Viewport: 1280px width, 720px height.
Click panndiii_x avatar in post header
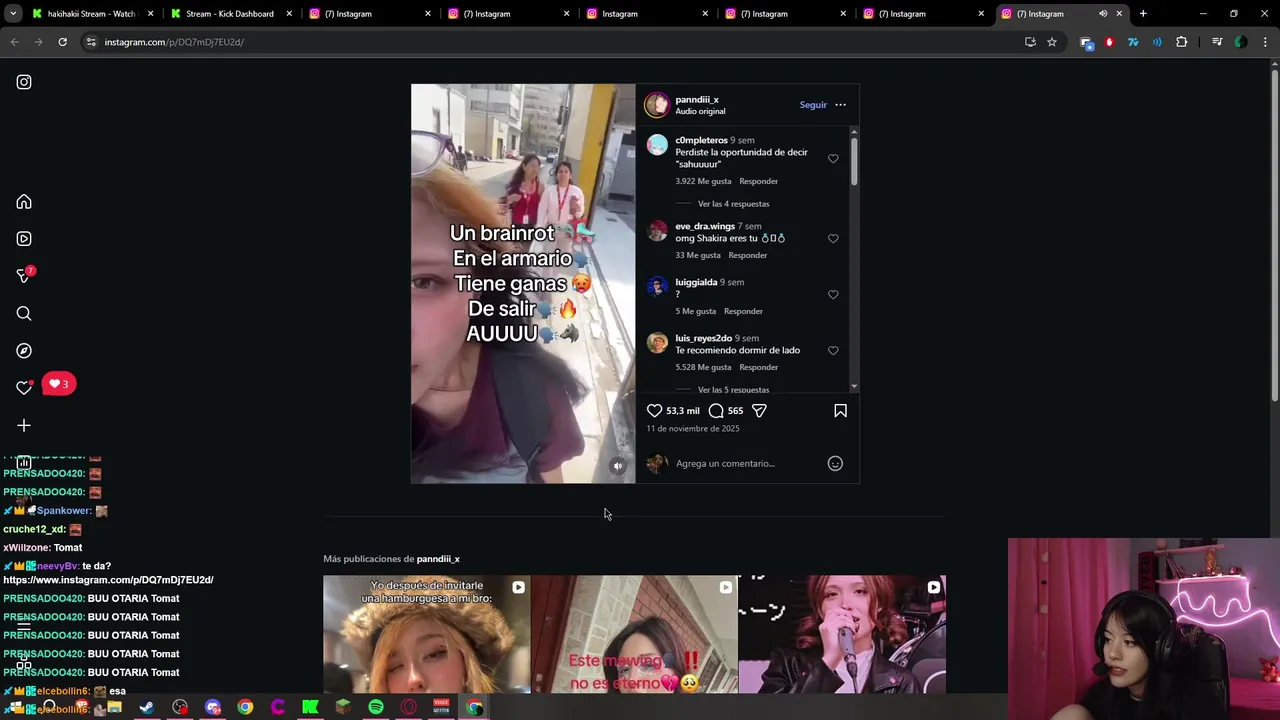657,105
